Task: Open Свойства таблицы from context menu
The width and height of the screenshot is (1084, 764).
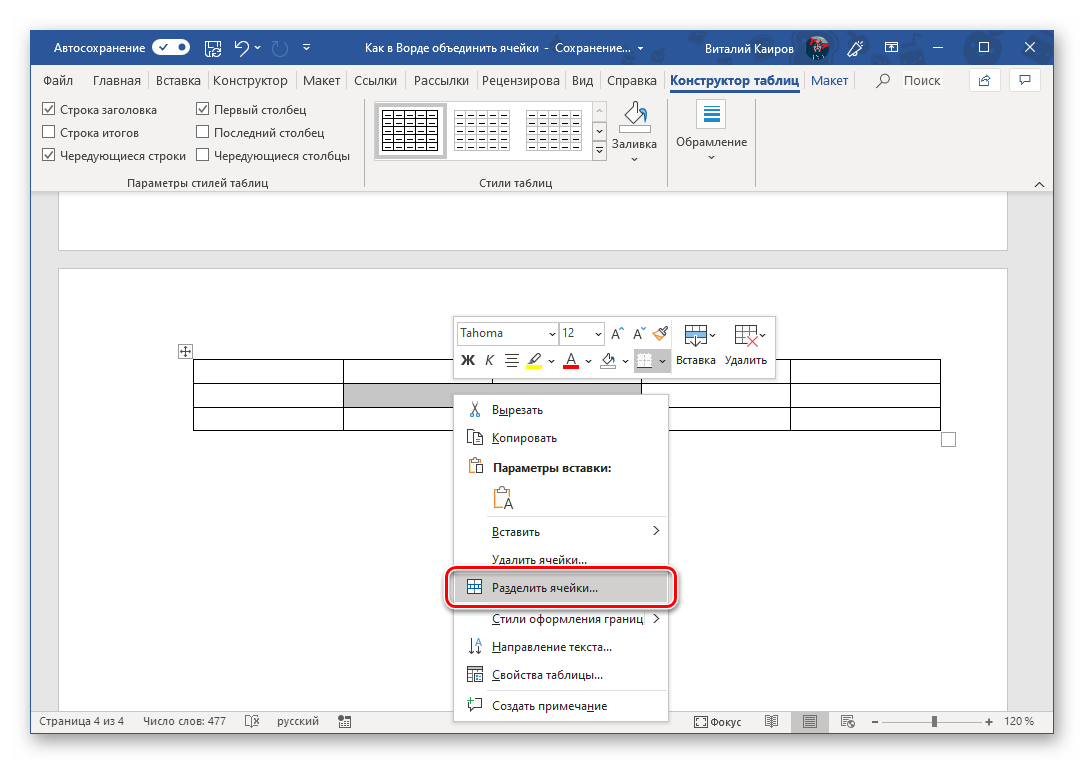Action: pos(561,675)
